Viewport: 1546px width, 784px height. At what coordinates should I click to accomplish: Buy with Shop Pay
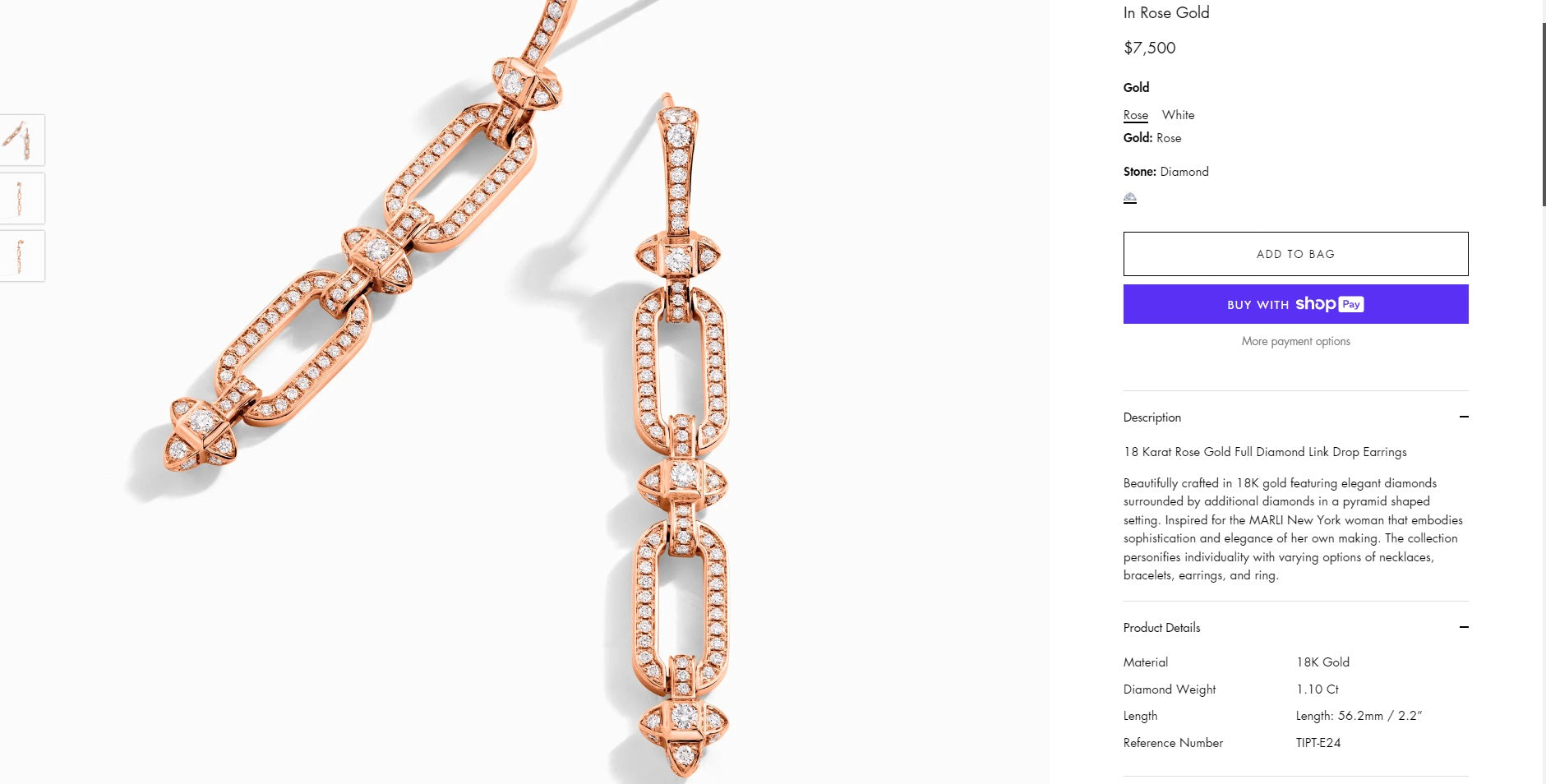(1295, 304)
